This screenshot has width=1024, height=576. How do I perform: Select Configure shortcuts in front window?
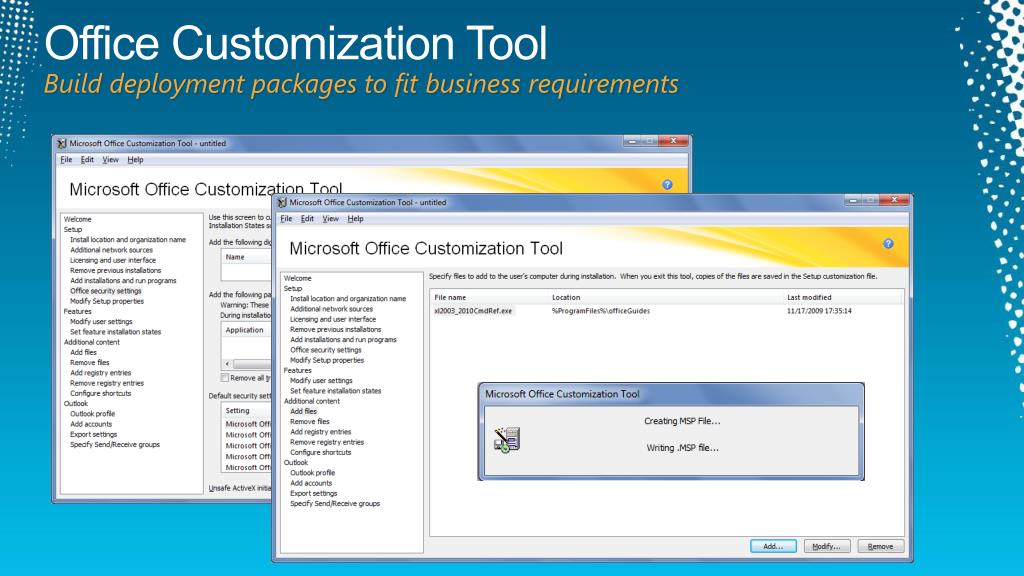321,452
